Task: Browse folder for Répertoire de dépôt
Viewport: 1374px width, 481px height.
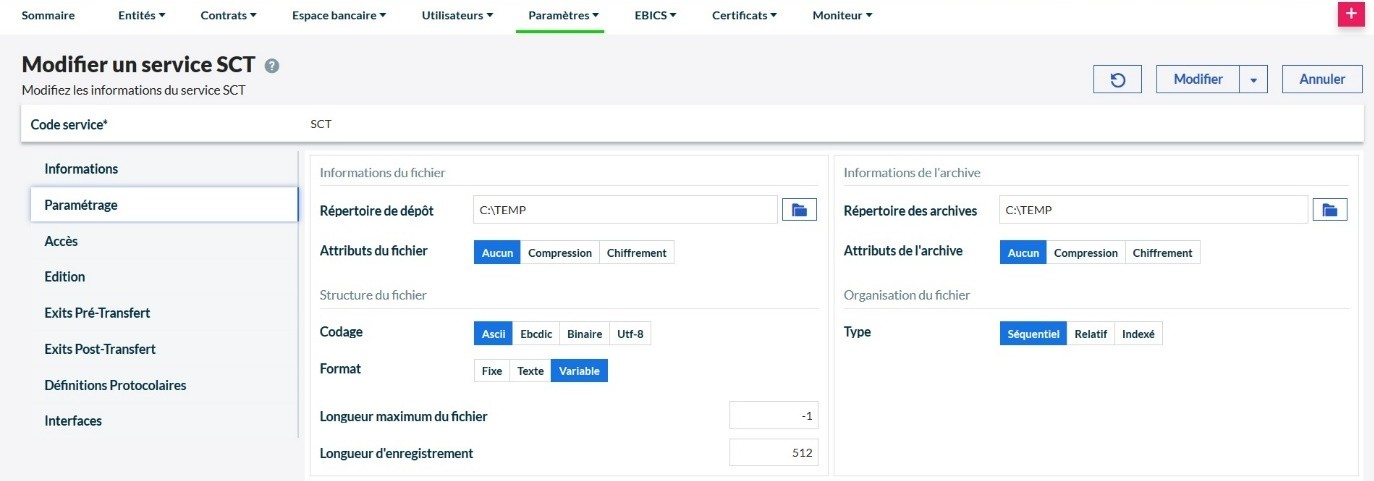Action: pyautogui.click(x=799, y=210)
